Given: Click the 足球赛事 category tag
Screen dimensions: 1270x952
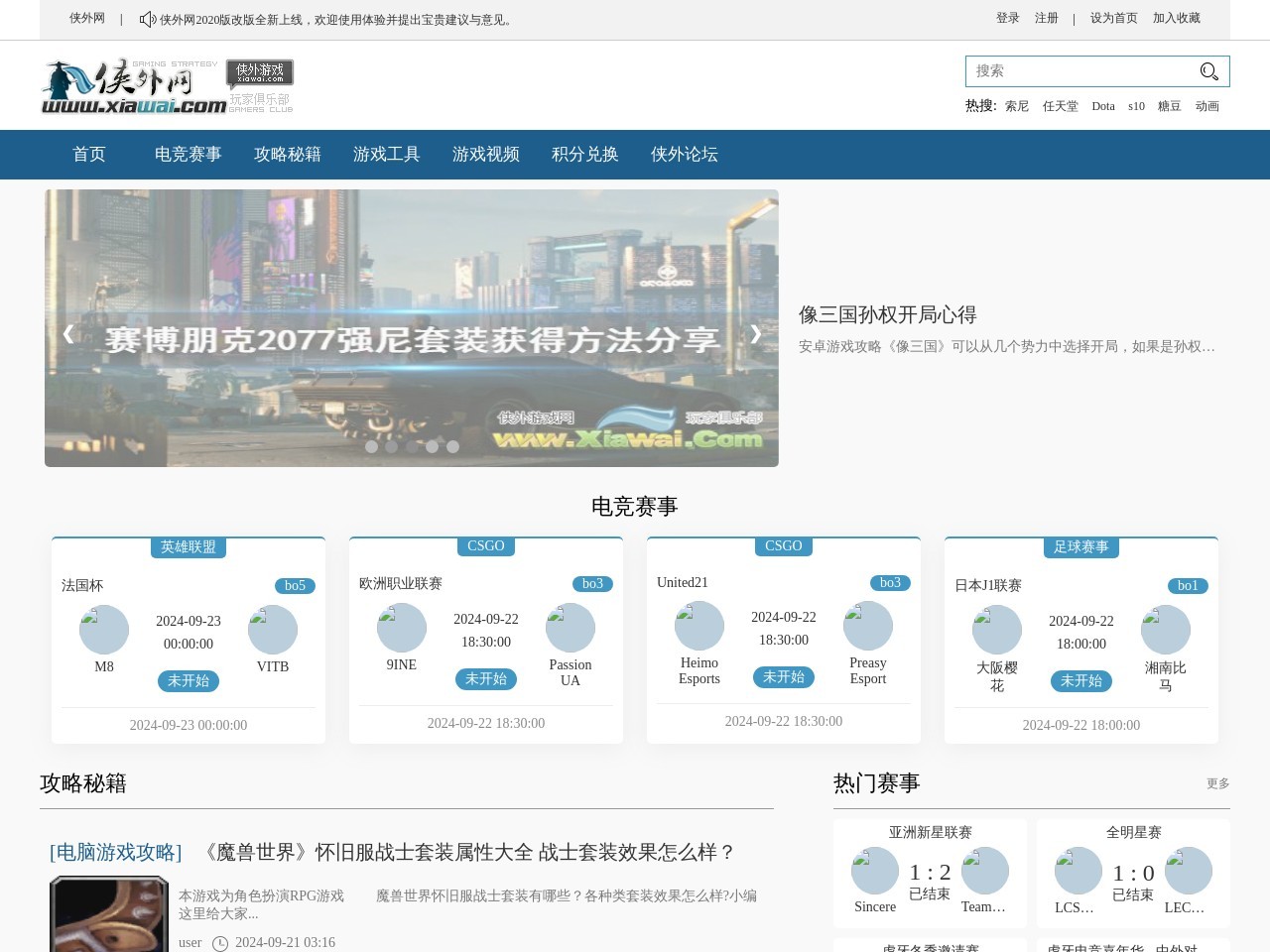Looking at the screenshot, I should coord(1081,547).
